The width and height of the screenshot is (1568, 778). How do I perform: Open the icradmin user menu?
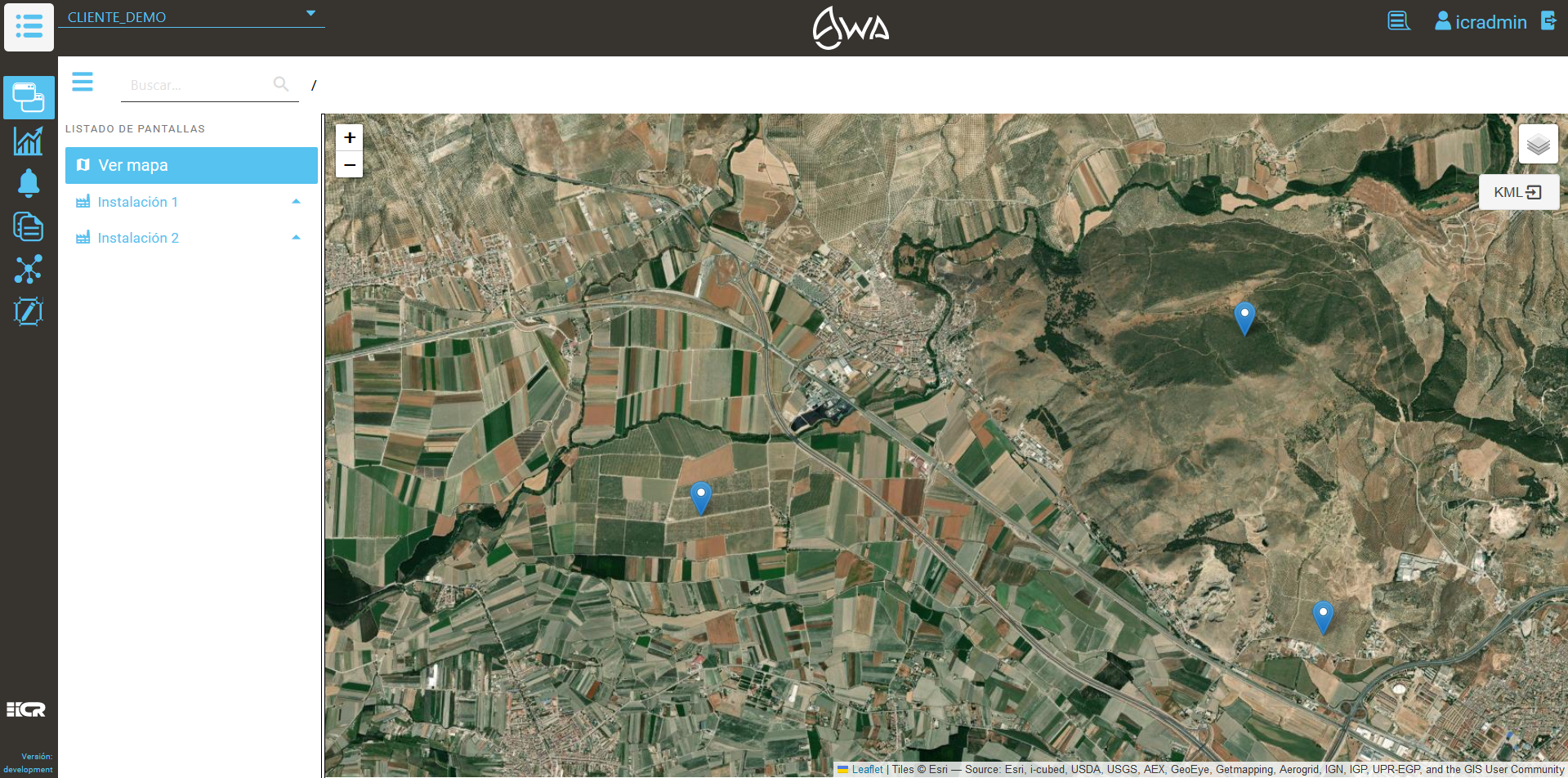click(x=1481, y=22)
